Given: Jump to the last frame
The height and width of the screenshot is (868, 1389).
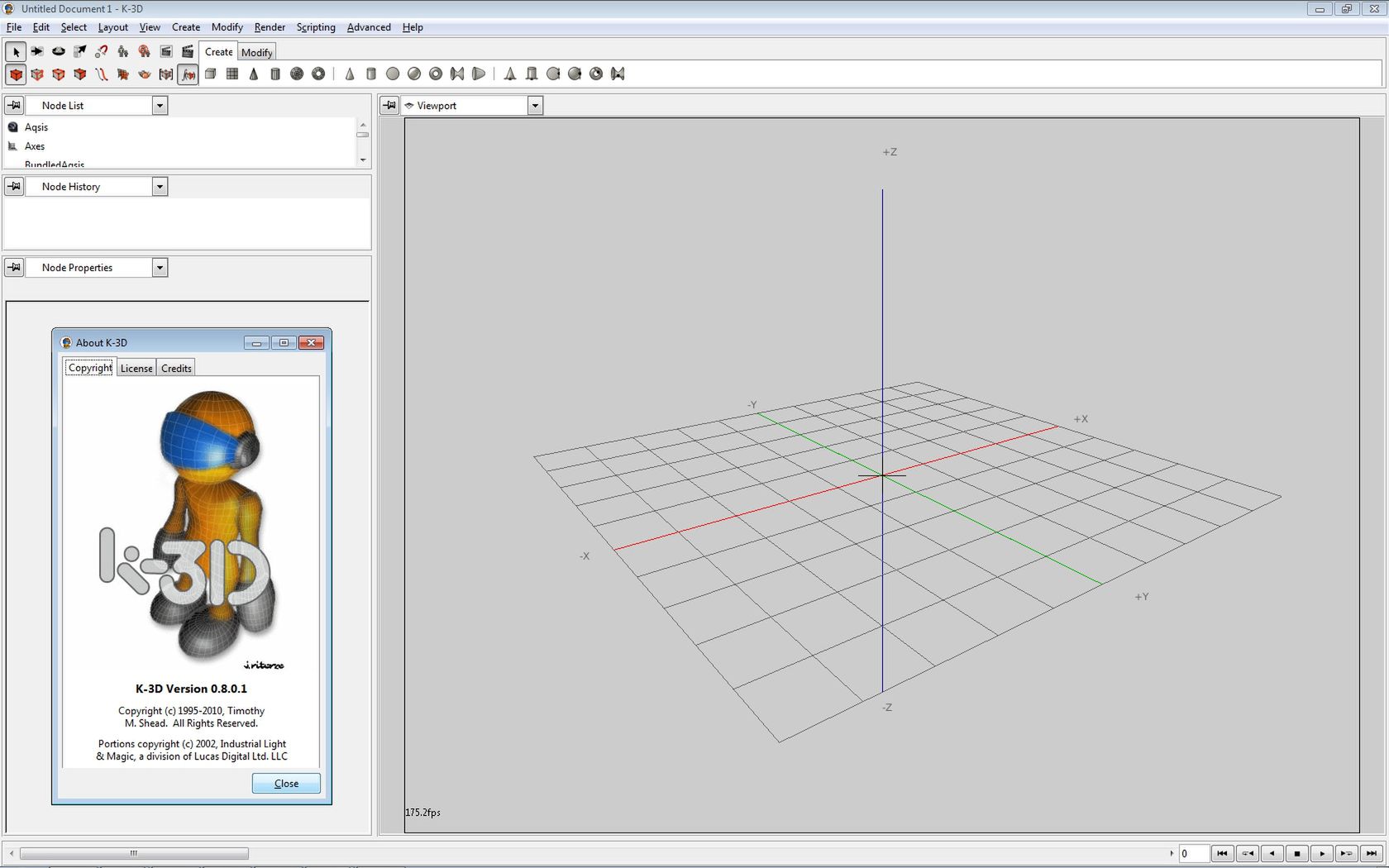Looking at the screenshot, I should pos(1372,853).
